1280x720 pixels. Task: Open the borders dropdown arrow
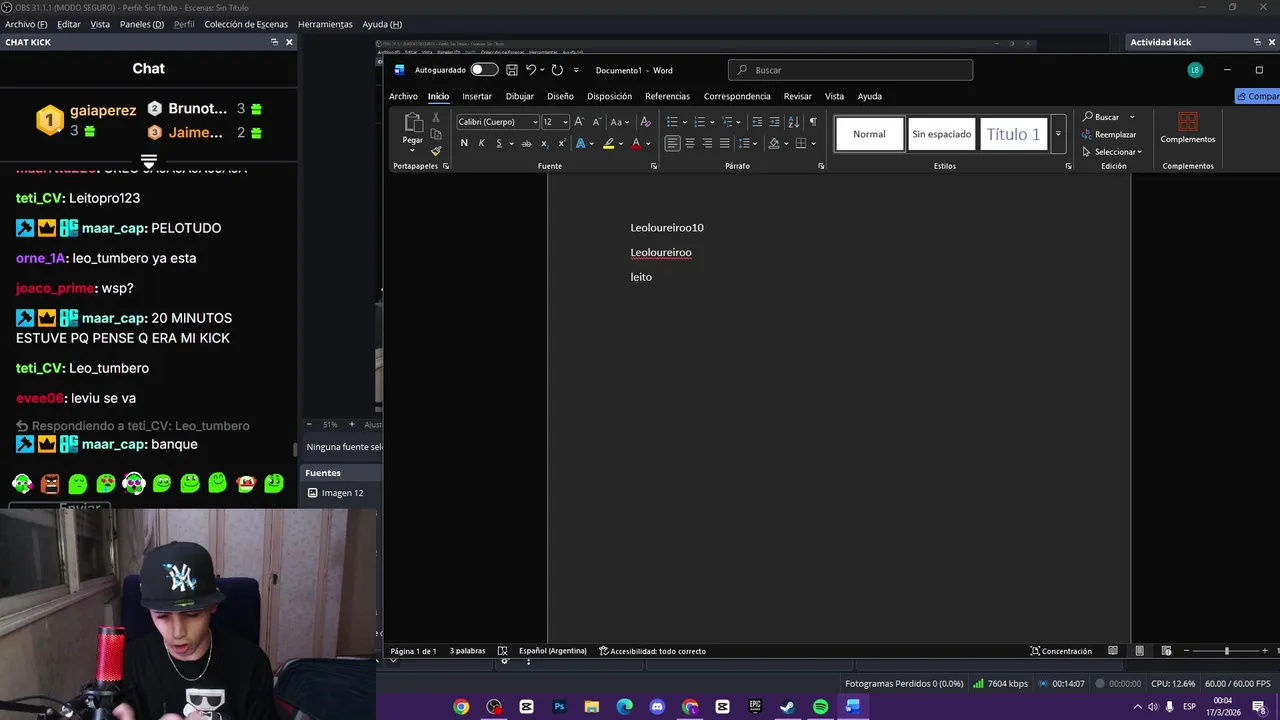[813, 144]
